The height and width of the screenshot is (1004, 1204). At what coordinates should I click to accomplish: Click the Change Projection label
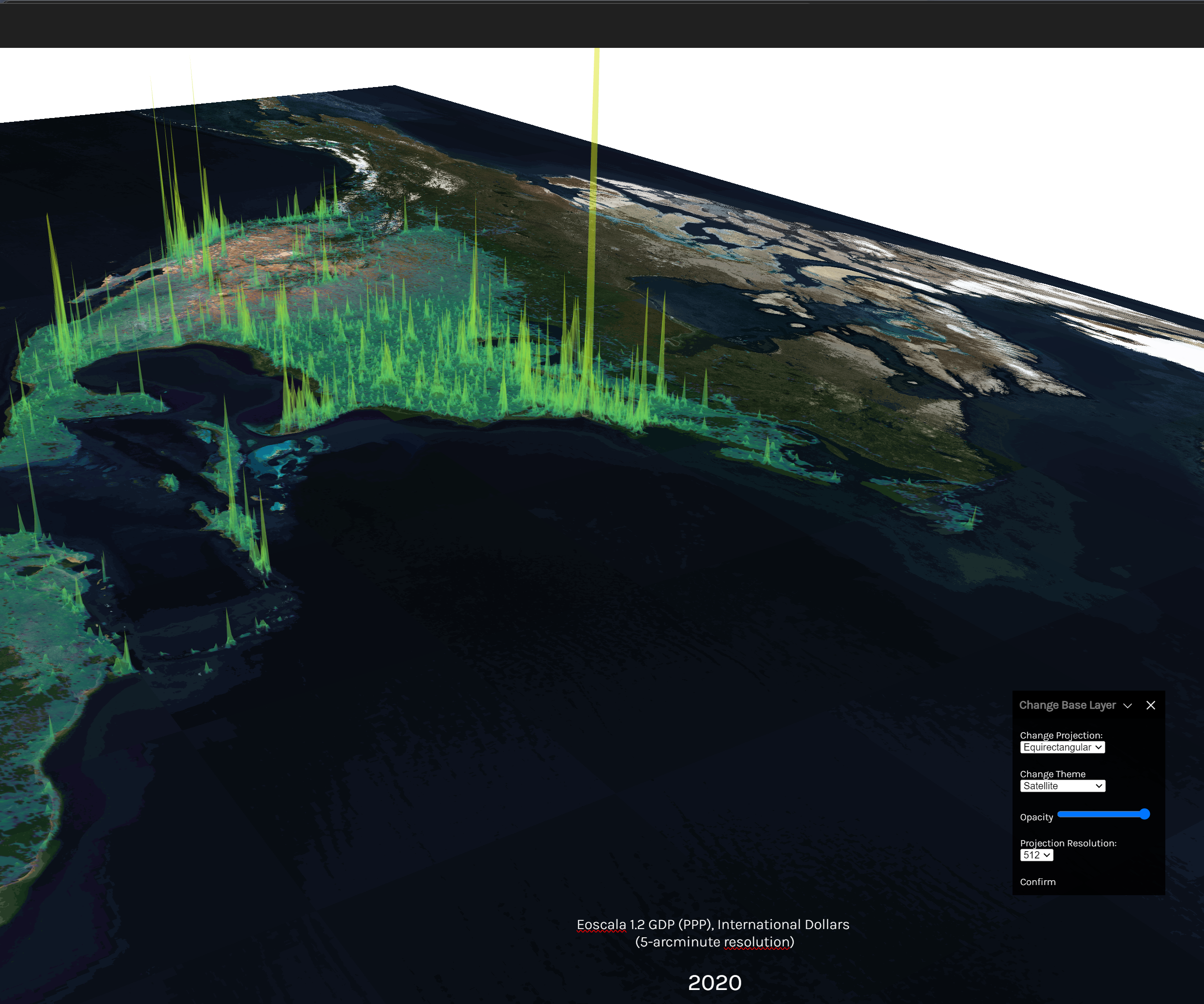[1061, 735]
